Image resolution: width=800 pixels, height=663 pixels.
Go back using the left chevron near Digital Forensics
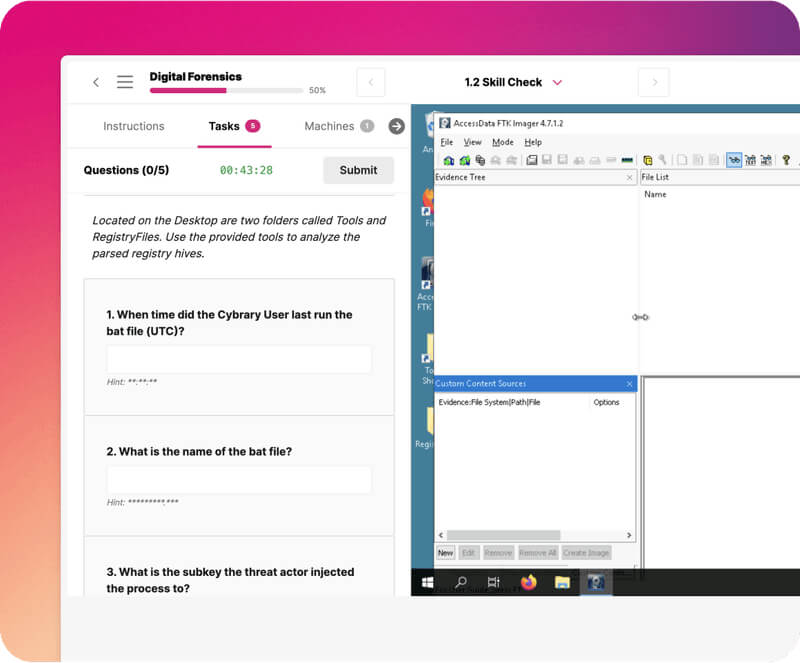click(96, 82)
